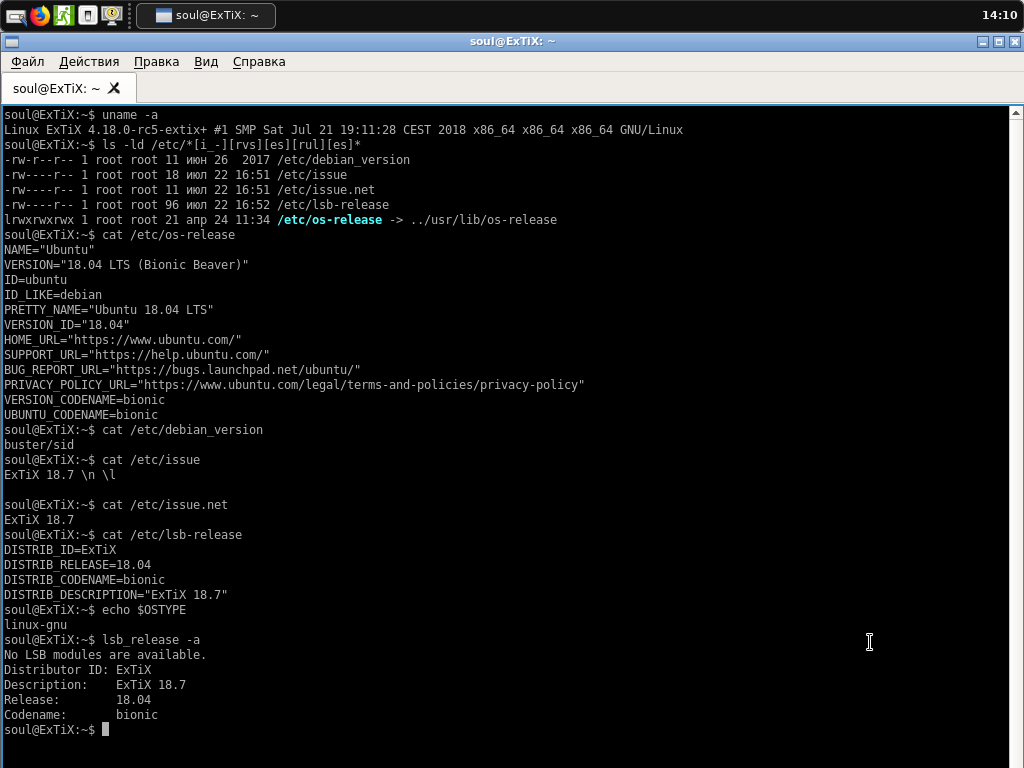The height and width of the screenshot is (768, 1024).
Task: Click the uname -a kernel output line
Action: click(344, 130)
